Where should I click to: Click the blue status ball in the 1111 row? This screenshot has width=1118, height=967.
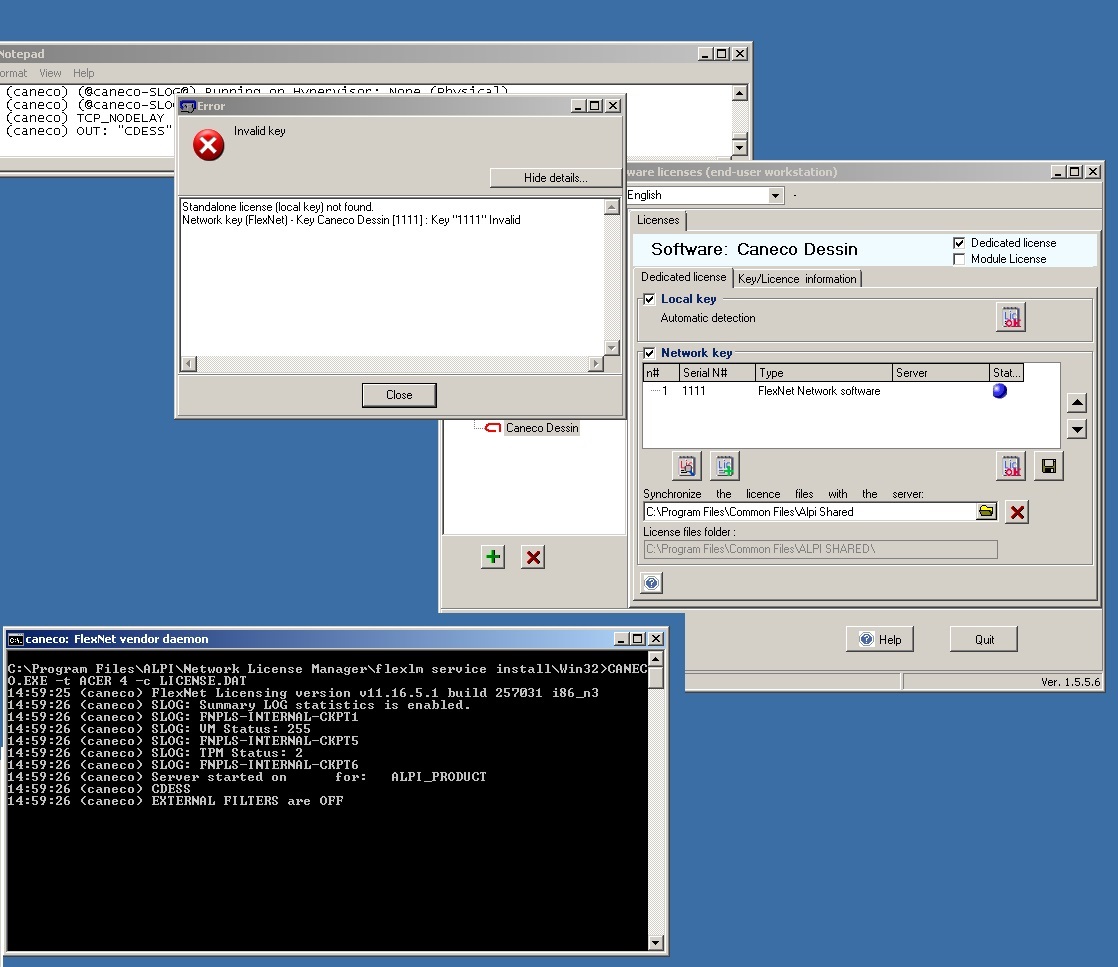pyautogui.click(x=1000, y=391)
